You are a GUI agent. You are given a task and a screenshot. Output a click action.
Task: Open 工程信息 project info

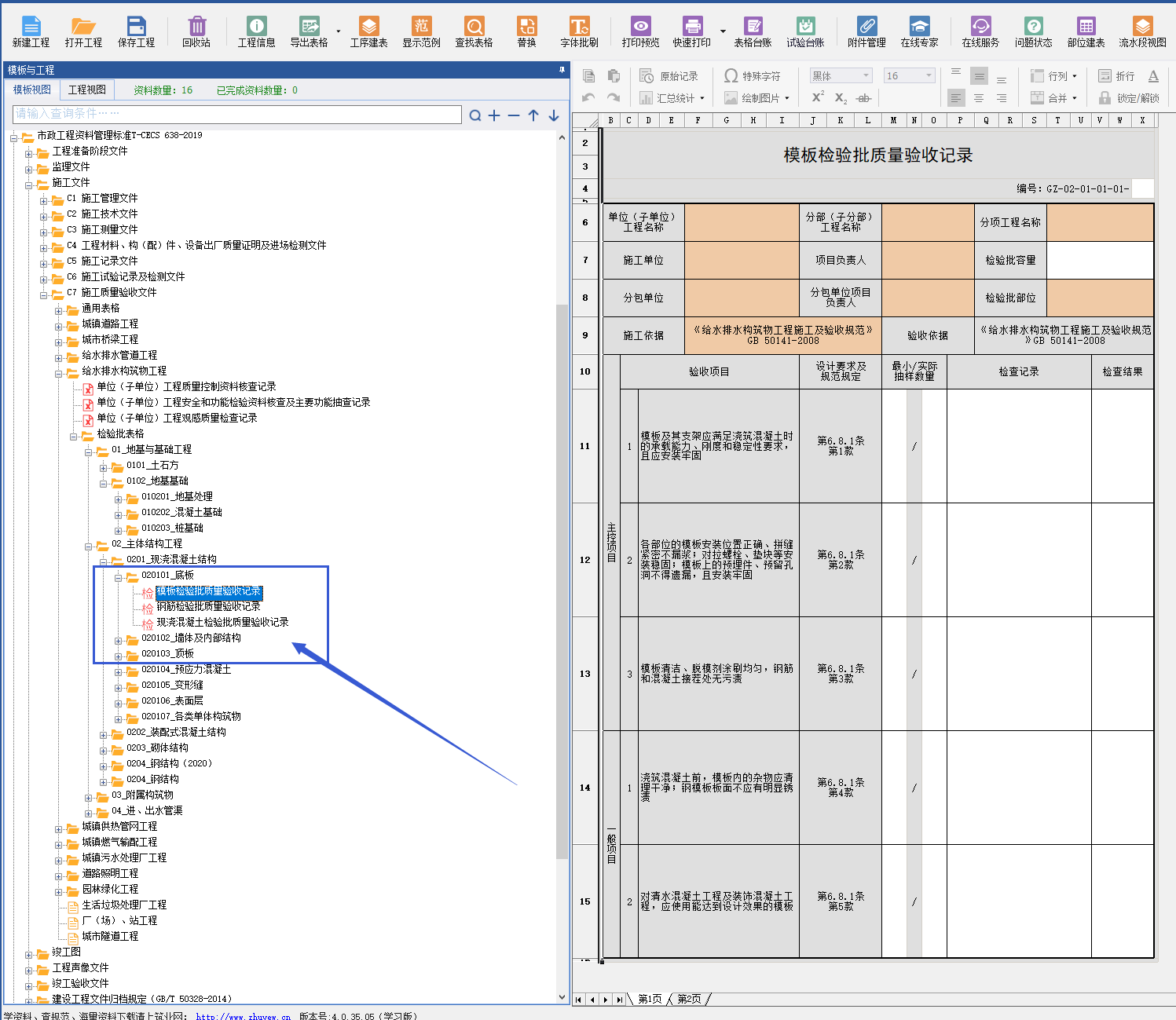[x=257, y=32]
